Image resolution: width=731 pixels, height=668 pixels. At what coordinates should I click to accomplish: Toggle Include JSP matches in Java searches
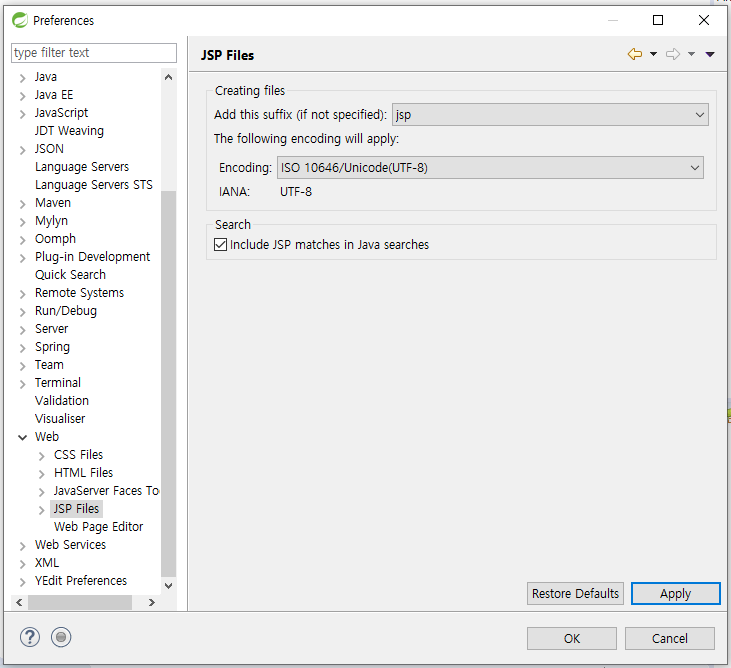pos(221,245)
